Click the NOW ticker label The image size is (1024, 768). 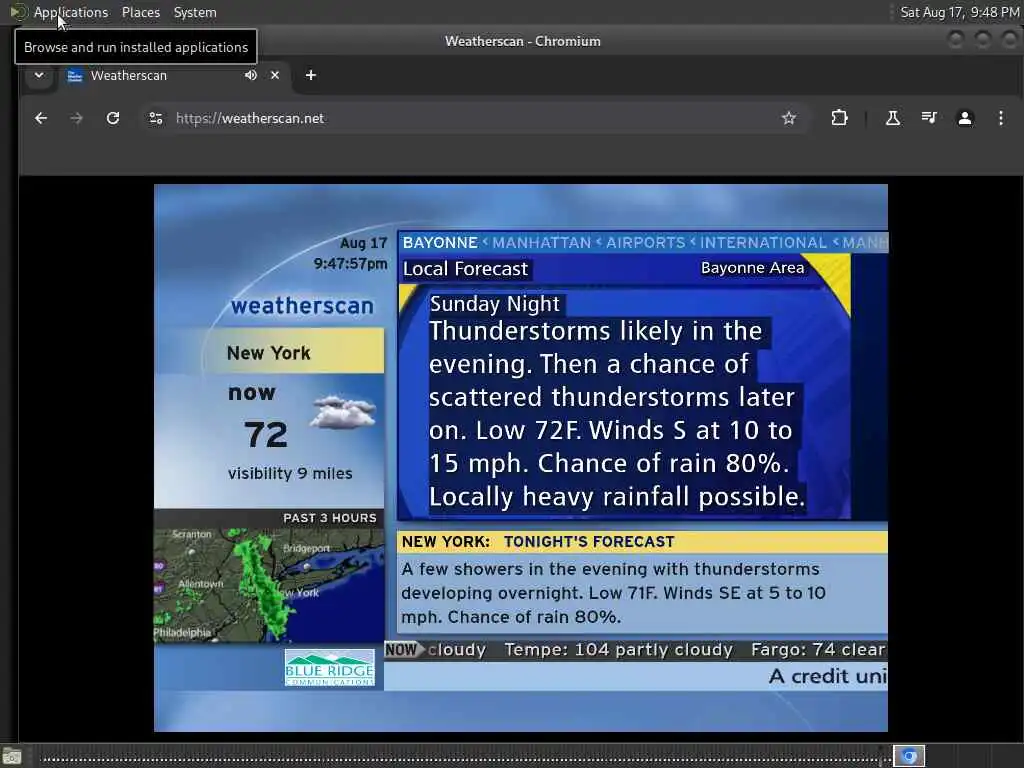click(x=402, y=650)
